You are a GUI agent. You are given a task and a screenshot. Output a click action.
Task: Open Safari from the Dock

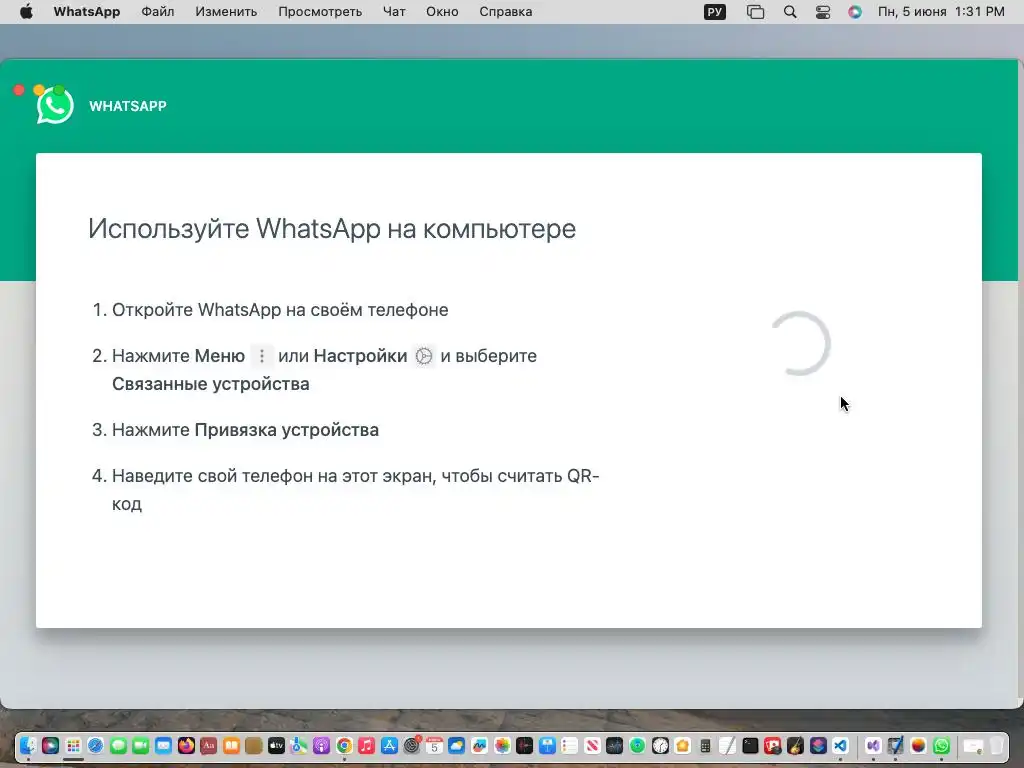coord(95,745)
